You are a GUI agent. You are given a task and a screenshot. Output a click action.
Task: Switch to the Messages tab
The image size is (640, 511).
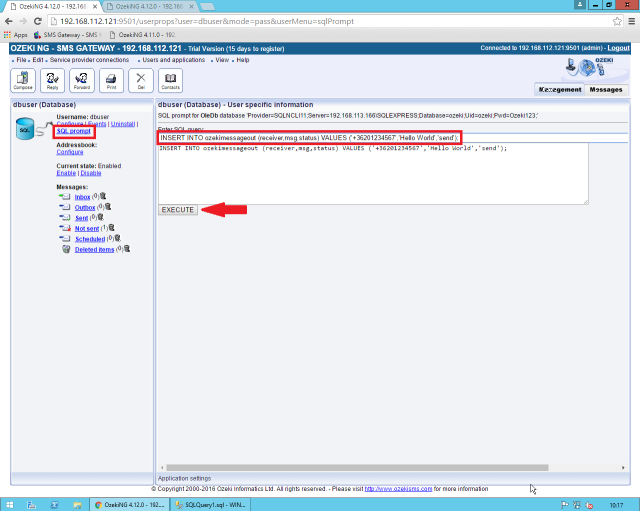(606, 89)
